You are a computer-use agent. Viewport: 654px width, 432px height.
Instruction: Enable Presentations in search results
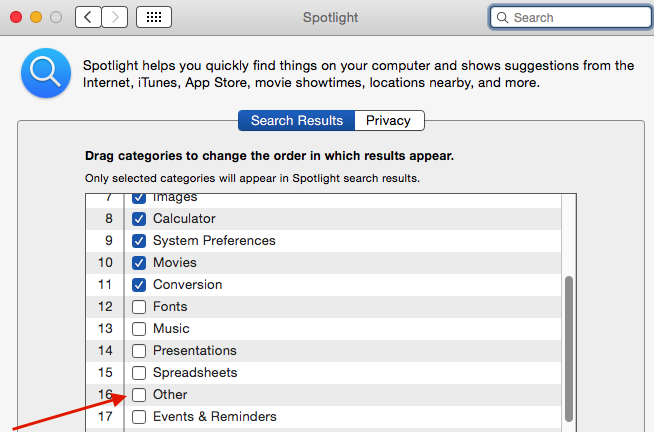(x=139, y=351)
